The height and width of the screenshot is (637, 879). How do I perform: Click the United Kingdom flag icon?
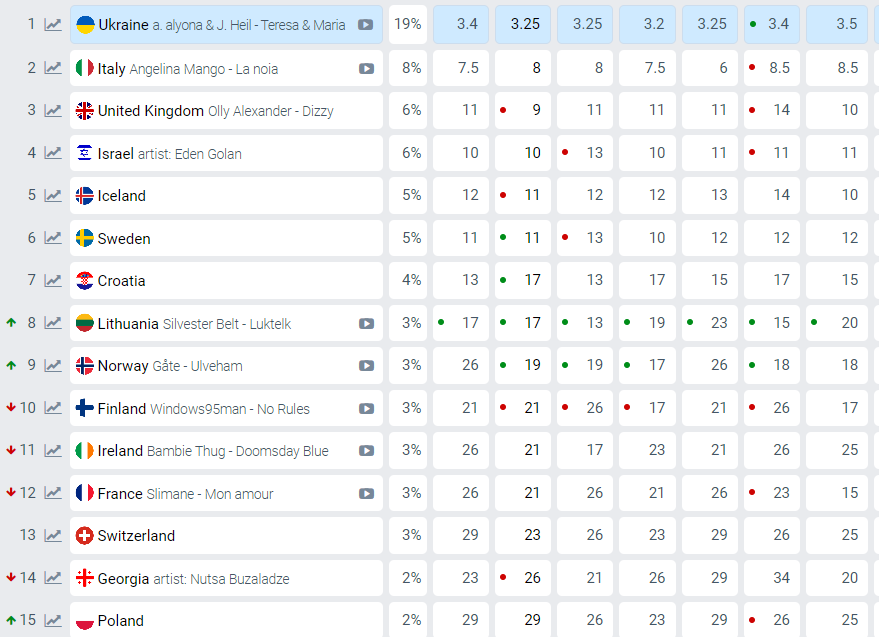[85, 111]
